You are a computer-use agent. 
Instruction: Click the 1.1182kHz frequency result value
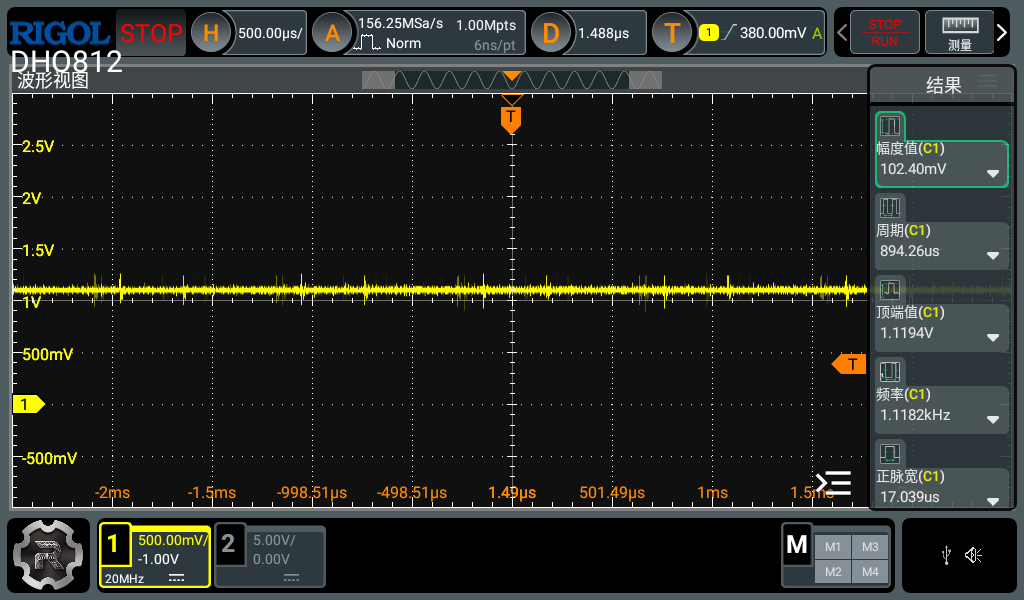click(915, 415)
